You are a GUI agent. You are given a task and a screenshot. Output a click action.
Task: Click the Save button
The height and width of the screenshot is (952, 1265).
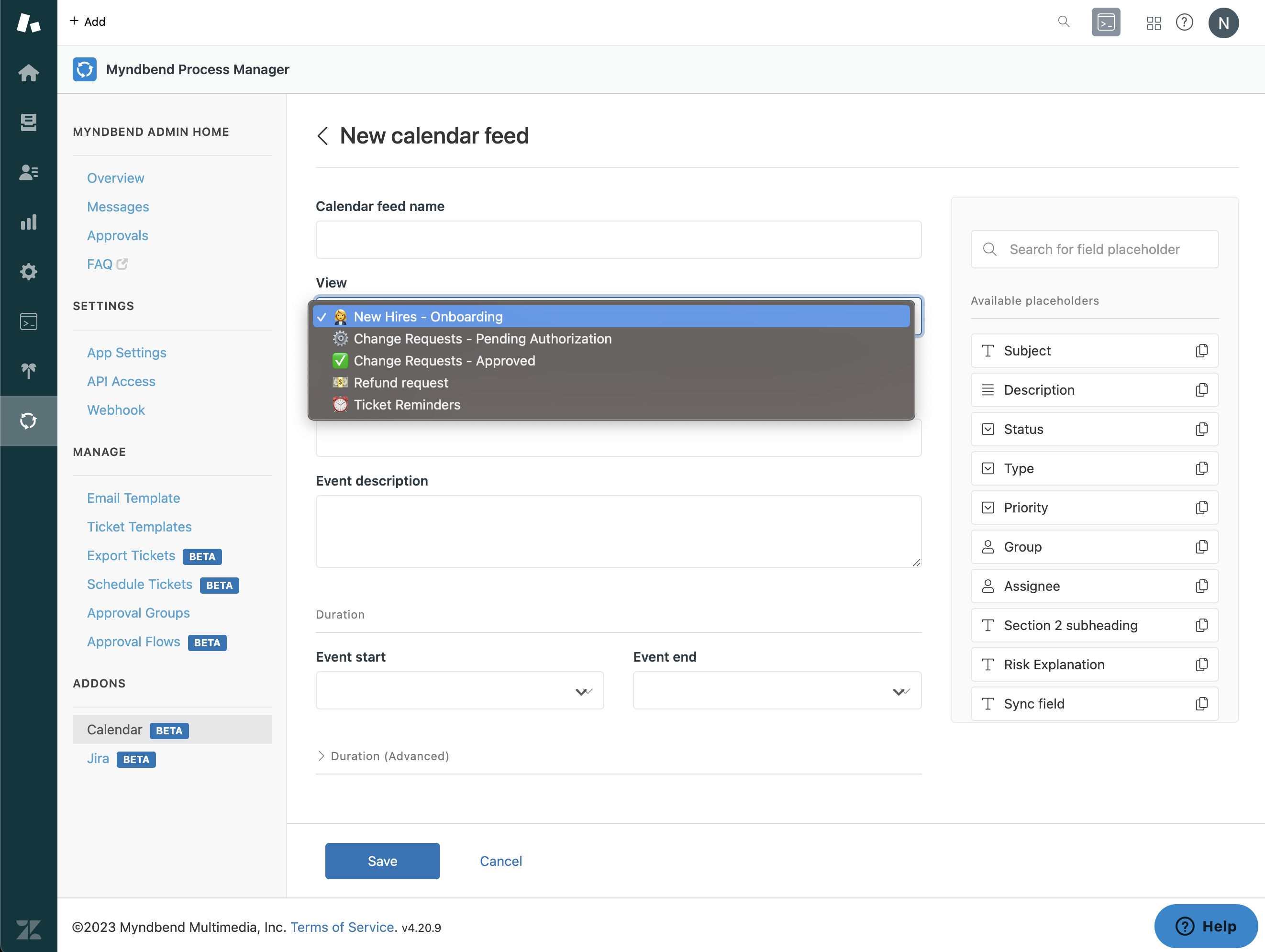383,861
